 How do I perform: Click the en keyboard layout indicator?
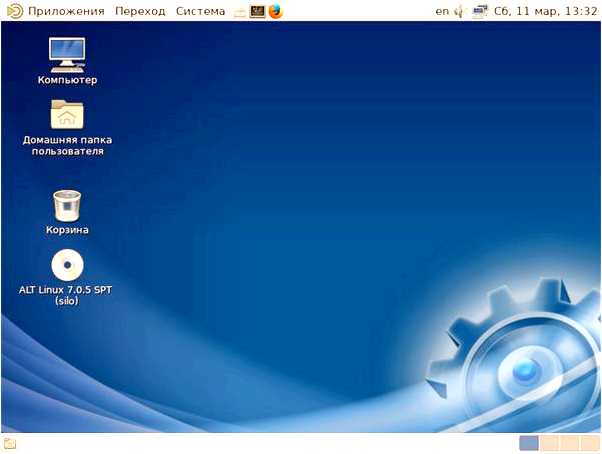[x=442, y=11]
